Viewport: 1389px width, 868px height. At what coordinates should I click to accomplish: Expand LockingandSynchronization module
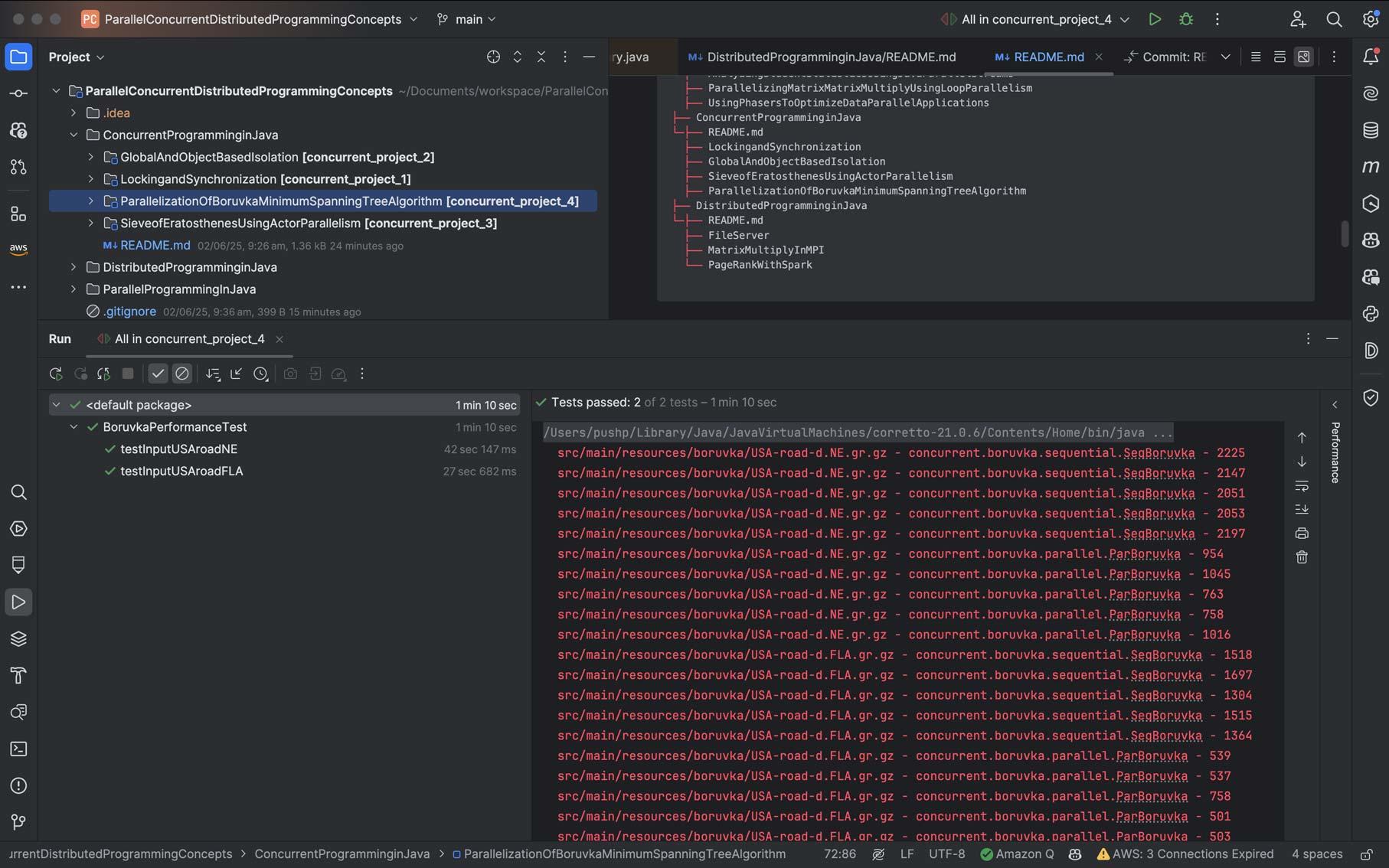pos(91,179)
